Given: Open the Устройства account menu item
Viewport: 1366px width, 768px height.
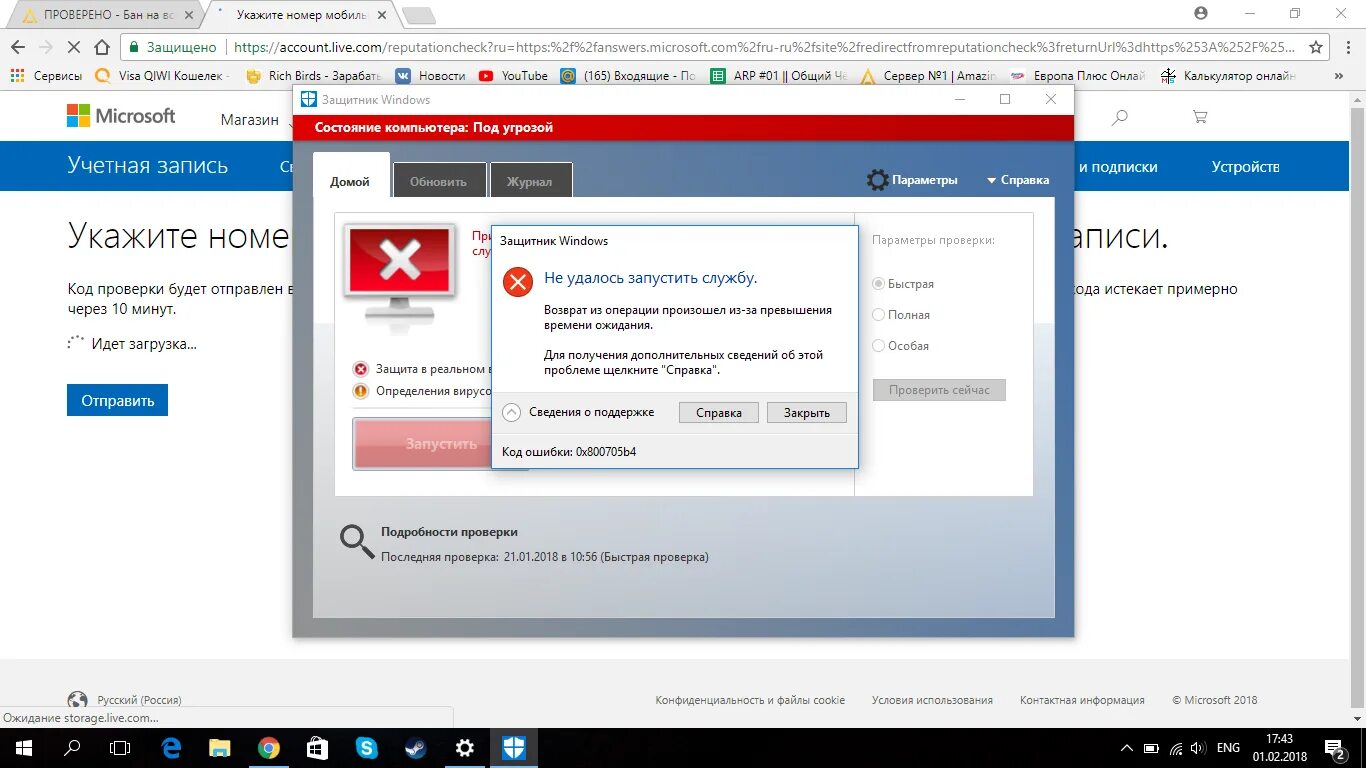Looking at the screenshot, I should pos(1245,167).
